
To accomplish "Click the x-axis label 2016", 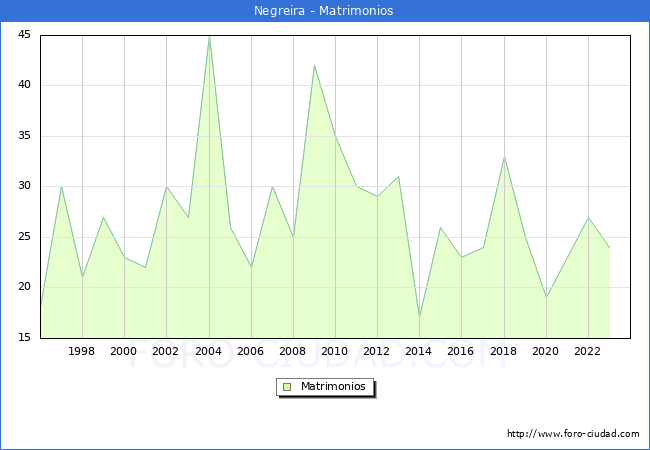I will [x=461, y=351].
